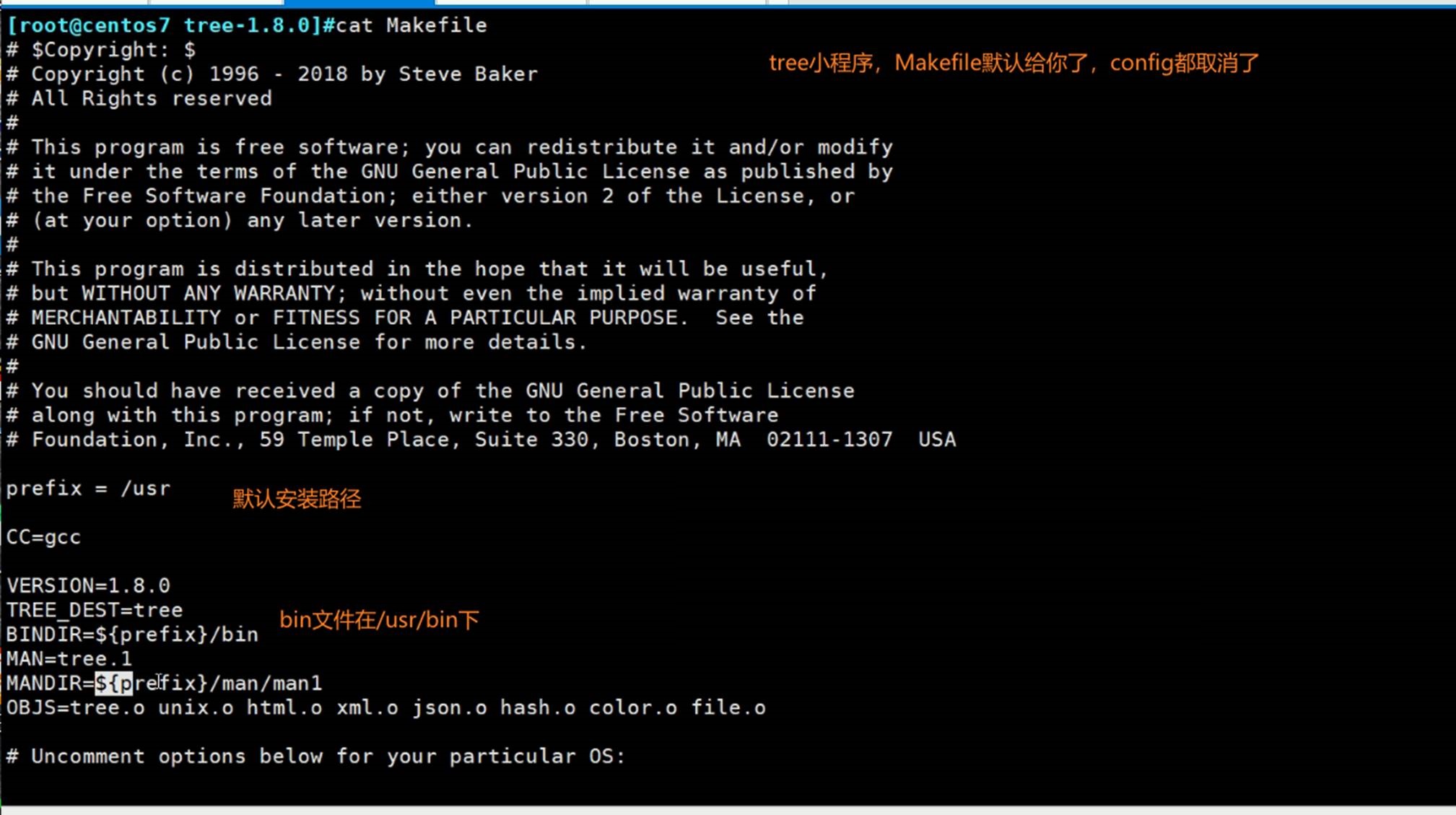Click the 'VERSION=1.8.0' line

[x=88, y=585]
